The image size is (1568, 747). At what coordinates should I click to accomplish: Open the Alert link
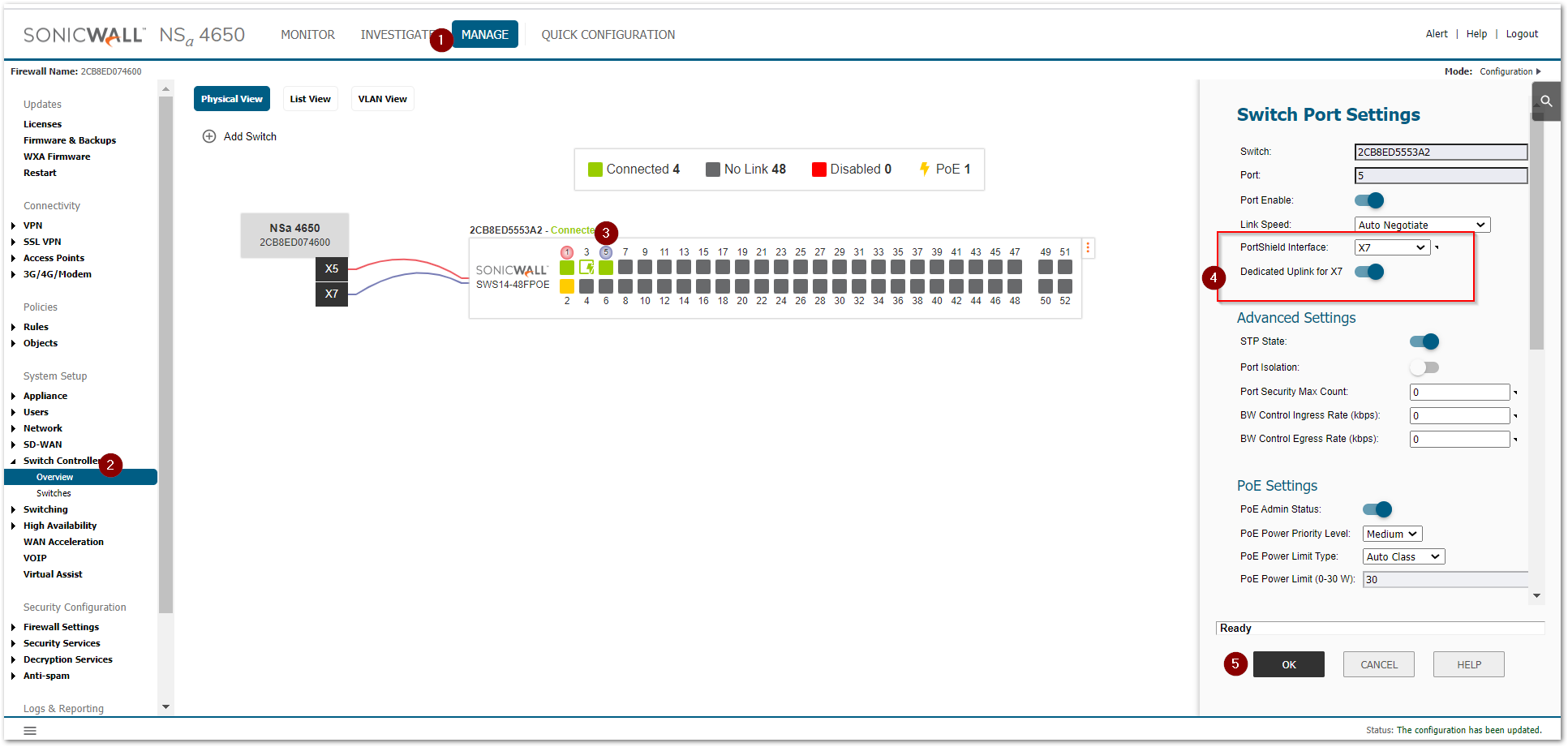coord(1437,34)
